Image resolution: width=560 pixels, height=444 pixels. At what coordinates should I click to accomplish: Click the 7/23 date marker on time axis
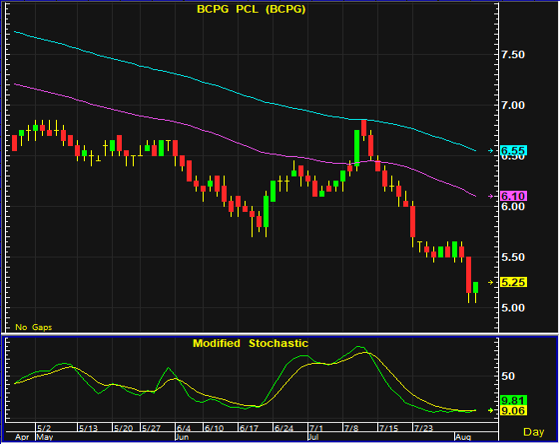(x=423, y=428)
